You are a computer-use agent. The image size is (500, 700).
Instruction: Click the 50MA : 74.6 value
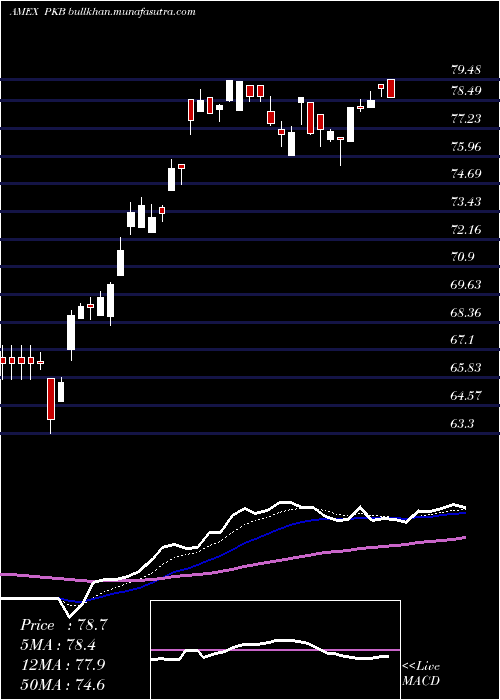point(63,684)
